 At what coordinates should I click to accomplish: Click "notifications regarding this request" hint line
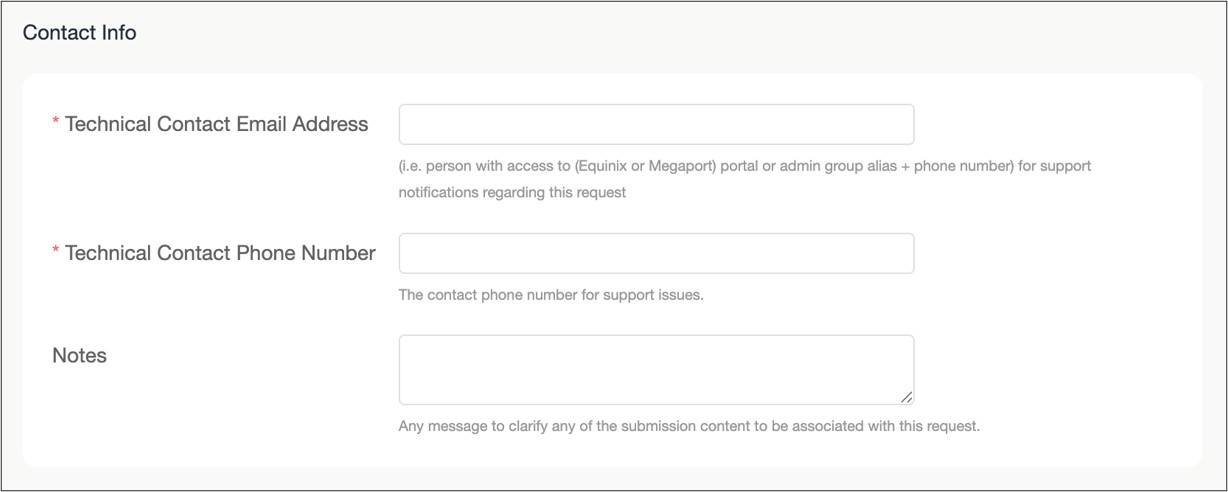click(512, 192)
